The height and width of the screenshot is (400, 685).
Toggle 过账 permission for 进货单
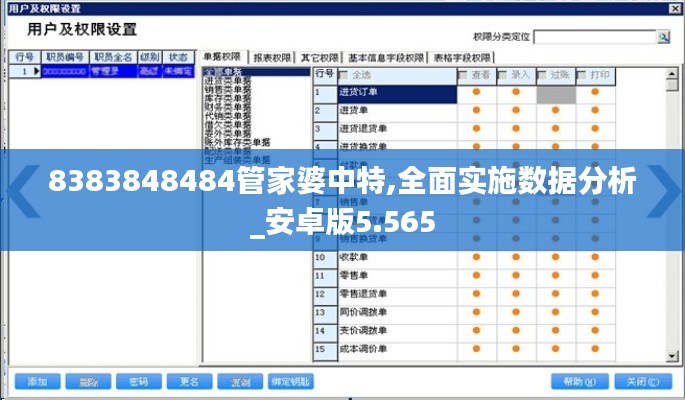[x=555, y=110]
